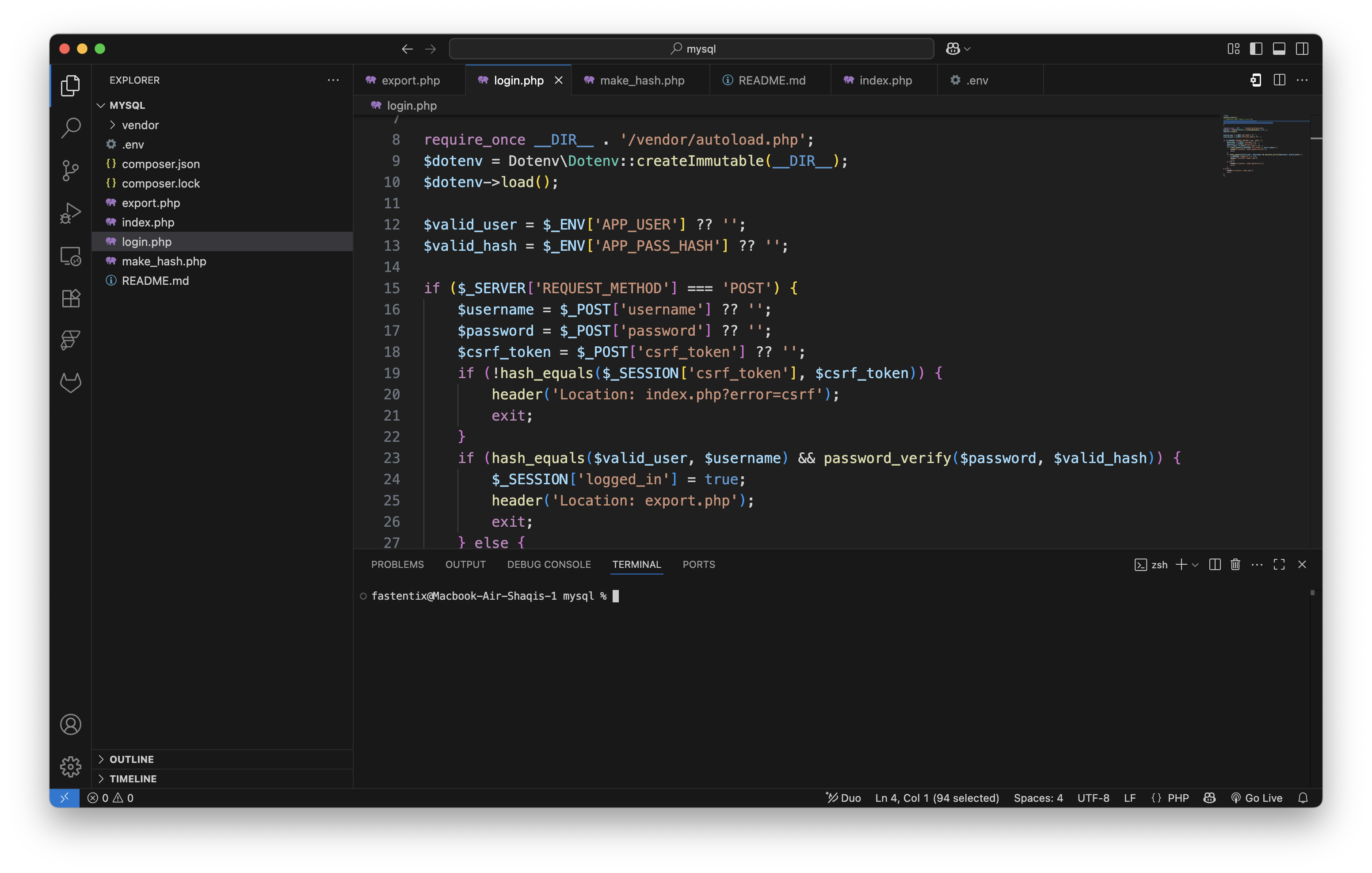This screenshot has width=1372, height=873.
Task: Open the PROBLEMS panel tab
Action: pyautogui.click(x=397, y=564)
